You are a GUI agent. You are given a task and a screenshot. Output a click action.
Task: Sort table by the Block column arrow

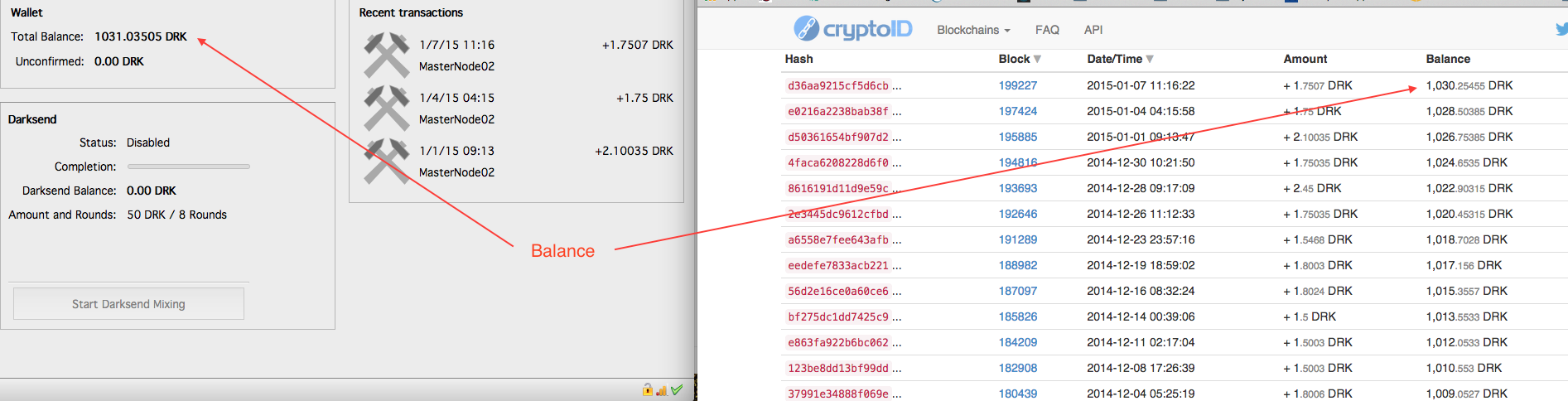click(x=1037, y=60)
